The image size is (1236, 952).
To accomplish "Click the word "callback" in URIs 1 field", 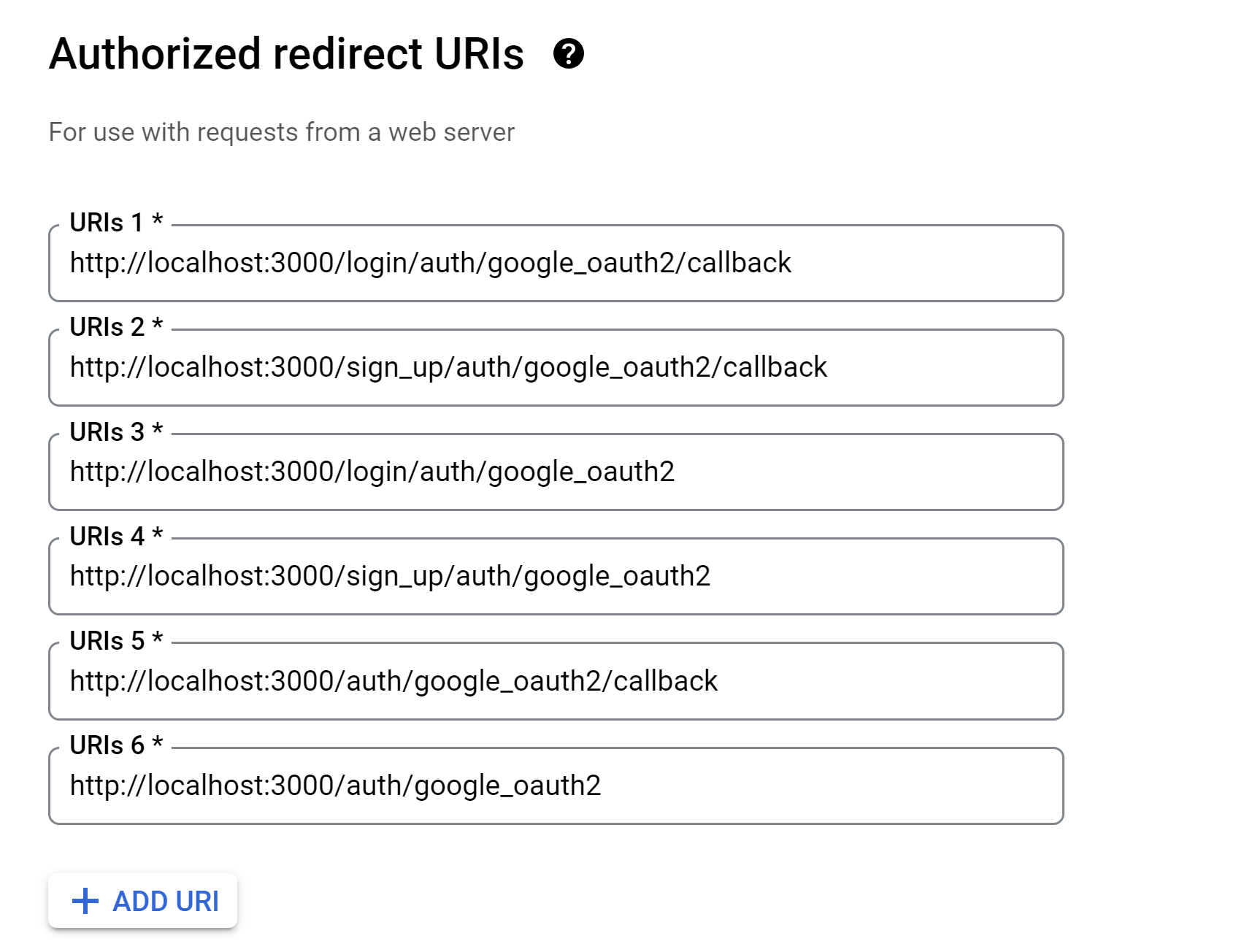I will [739, 263].
